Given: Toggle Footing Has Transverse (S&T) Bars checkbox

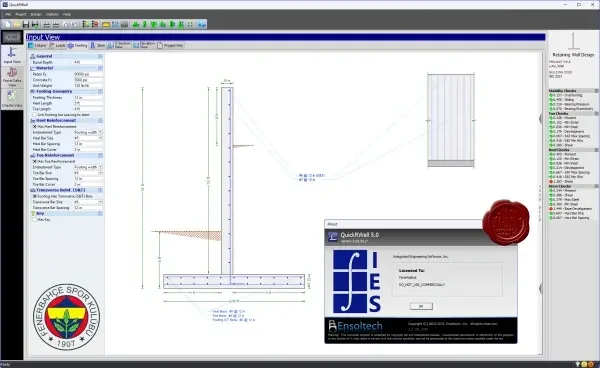Looking at the screenshot, I should pos(34,196).
